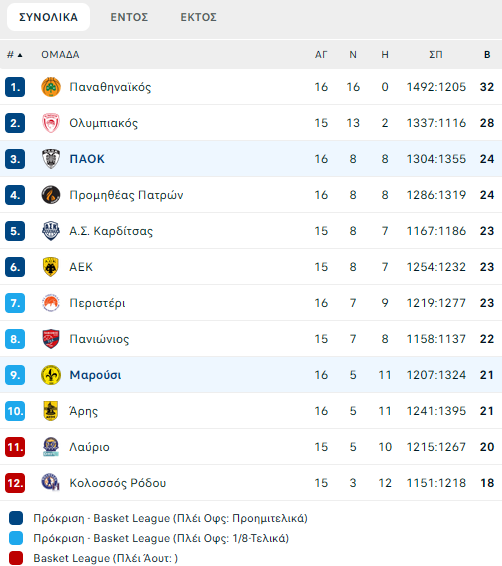Select the Προμηθέας Πατρών logo

(x=51, y=195)
